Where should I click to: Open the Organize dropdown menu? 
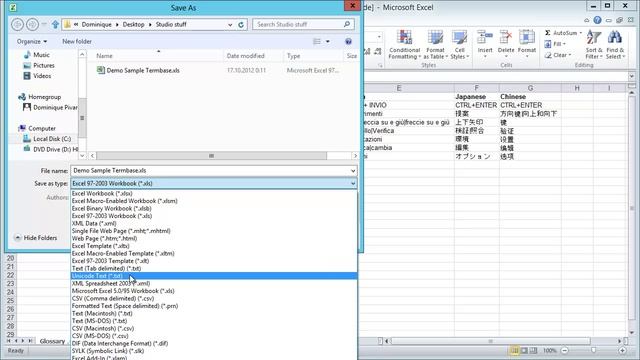[32, 41]
